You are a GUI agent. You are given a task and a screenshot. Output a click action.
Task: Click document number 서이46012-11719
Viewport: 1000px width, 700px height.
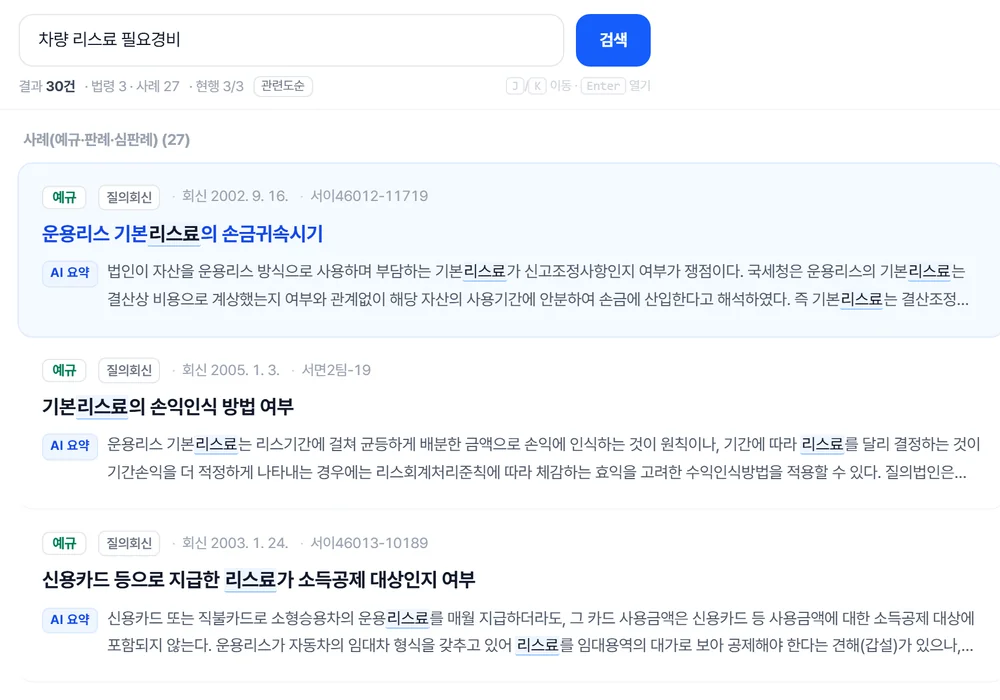coord(369,196)
